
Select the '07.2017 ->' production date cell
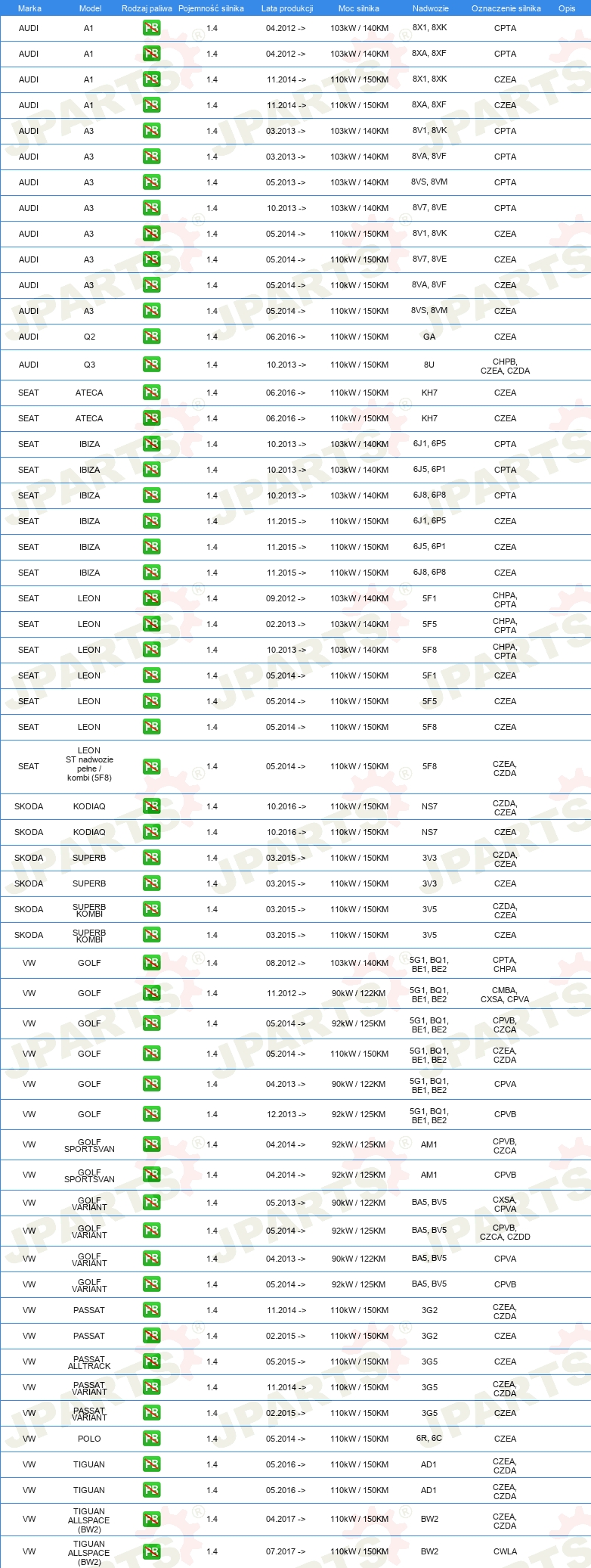(x=286, y=1551)
